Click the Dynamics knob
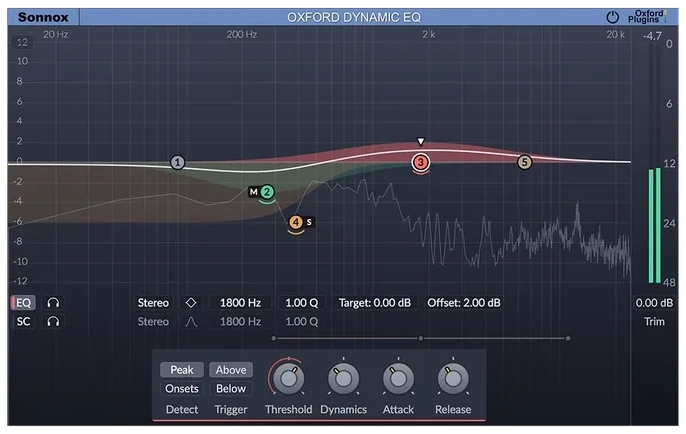Image resolution: width=686 pixels, height=434 pixels. tap(343, 378)
